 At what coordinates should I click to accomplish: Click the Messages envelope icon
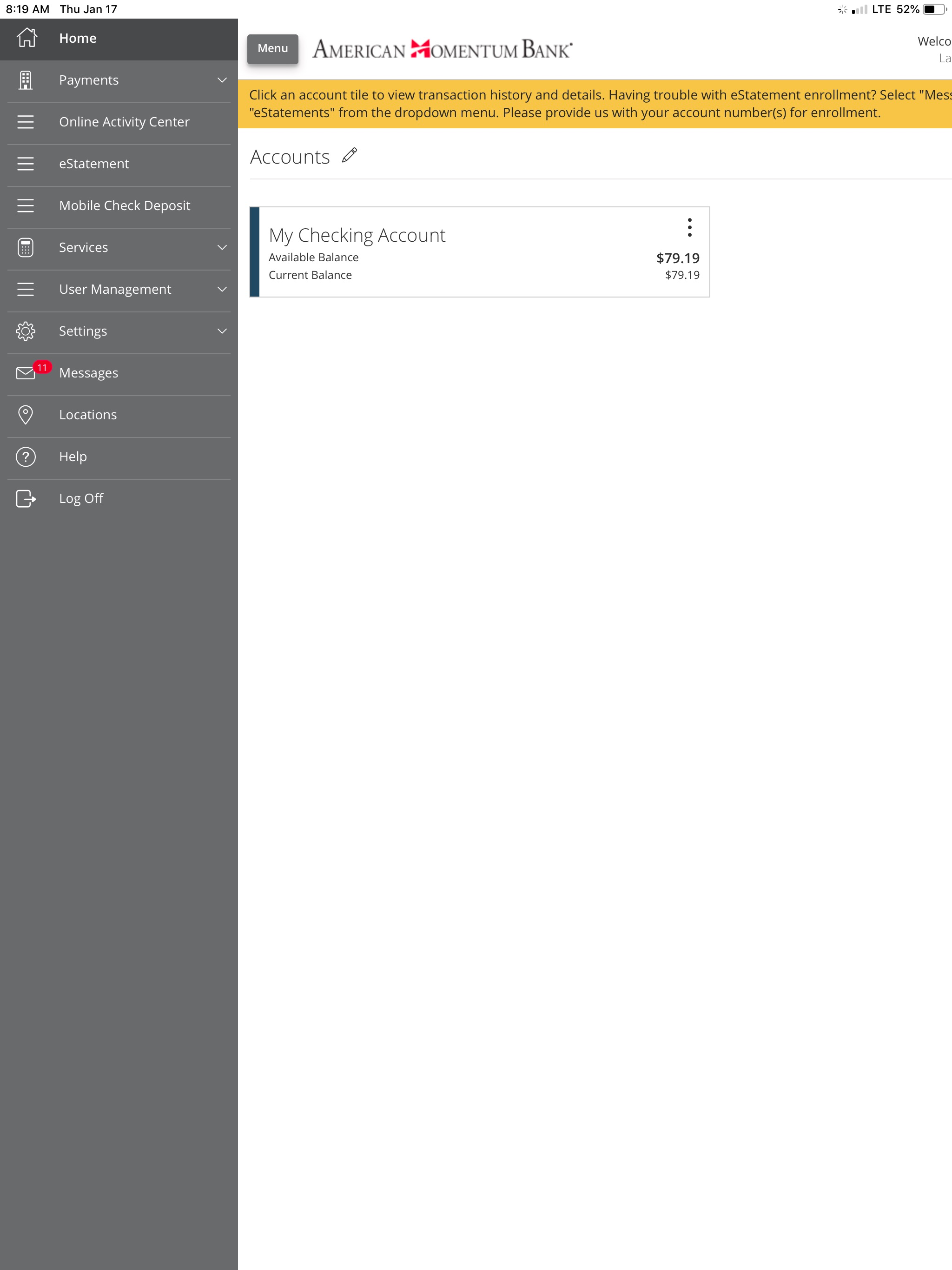tap(25, 373)
